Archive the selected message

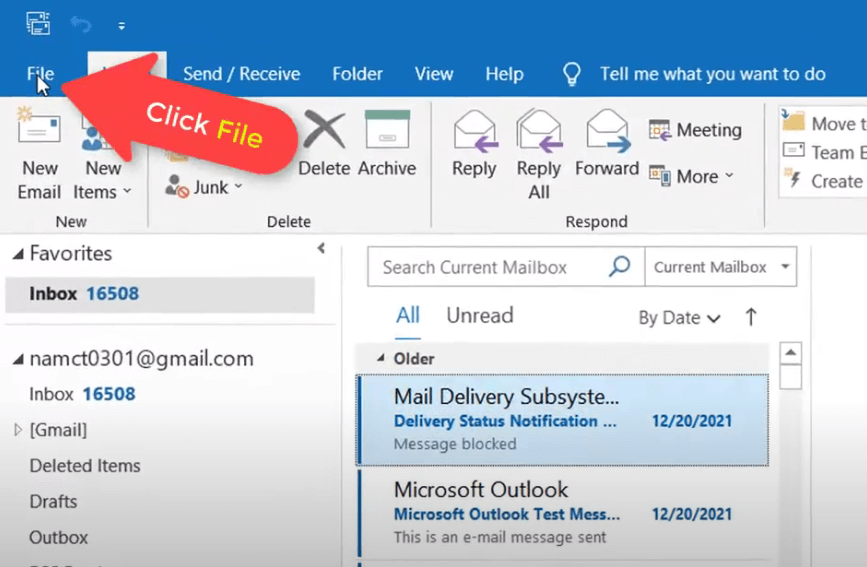click(x=387, y=144)
